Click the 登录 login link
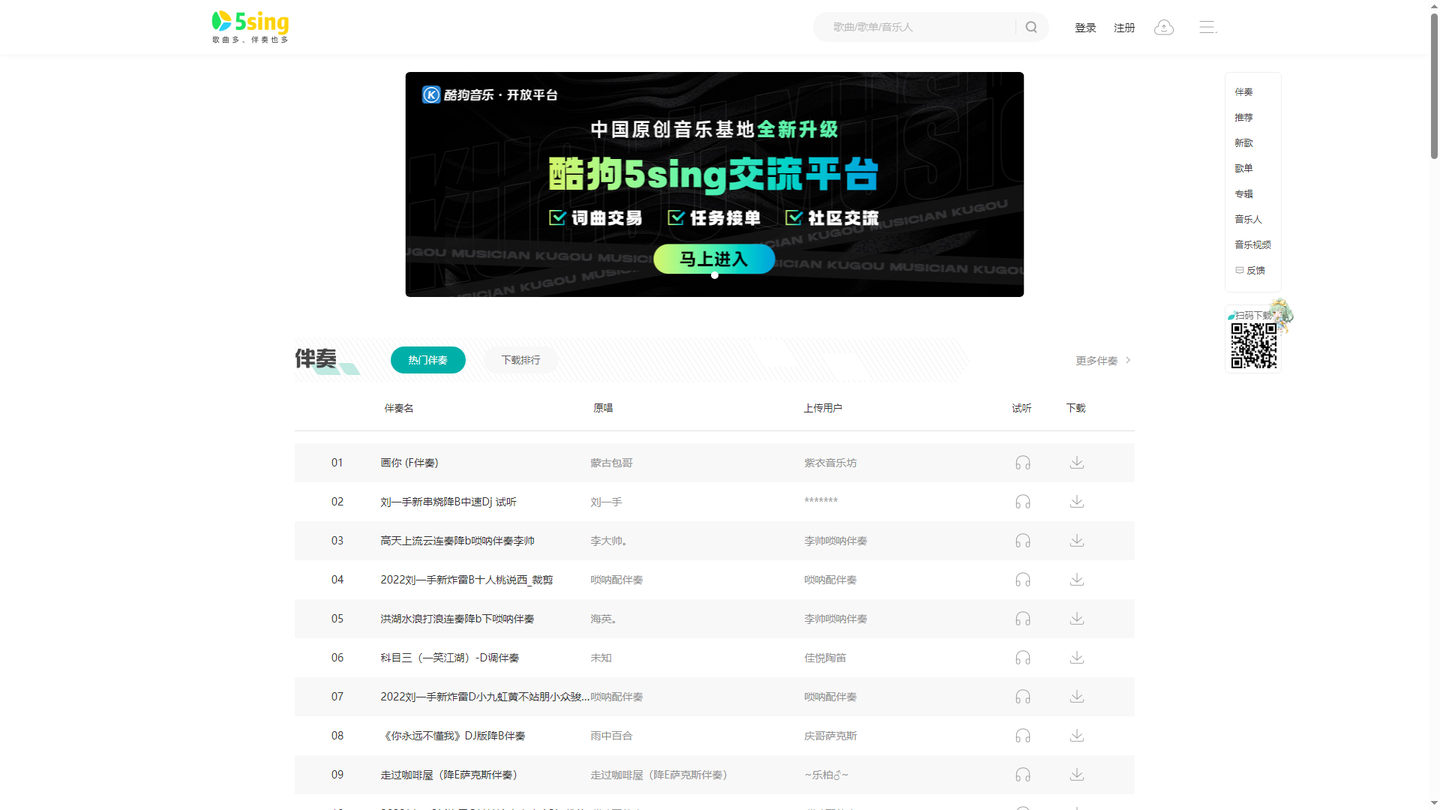1440x810 pixels. (1085, 28)
